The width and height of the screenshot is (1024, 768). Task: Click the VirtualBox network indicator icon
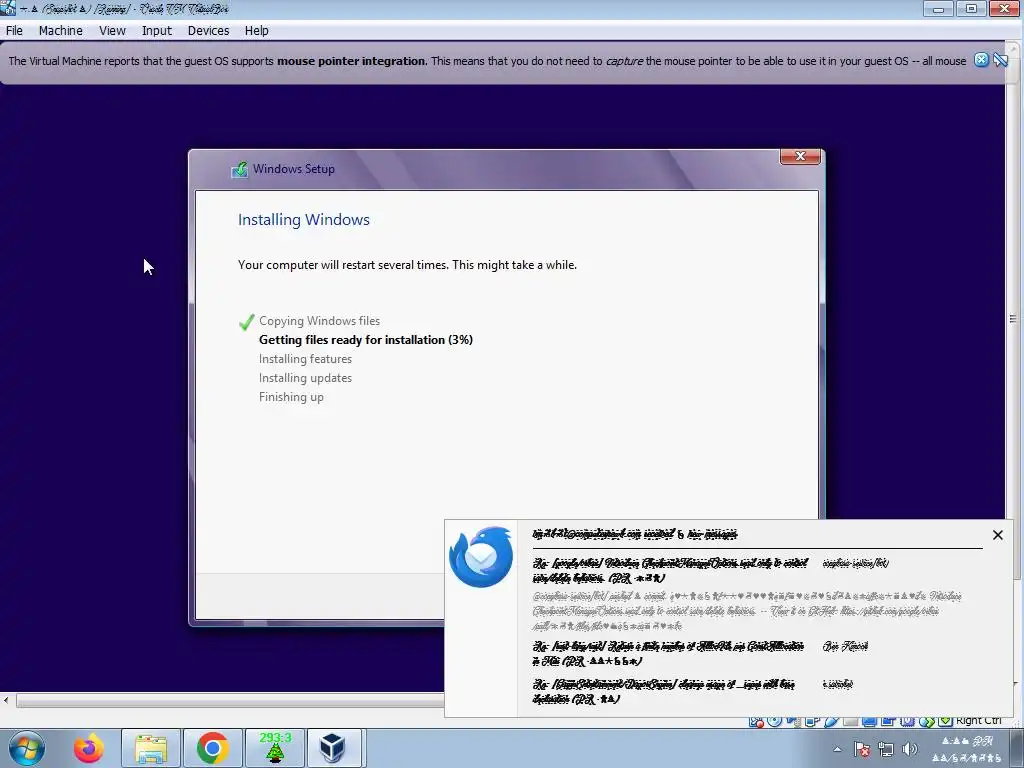click(x=812, y=721)
